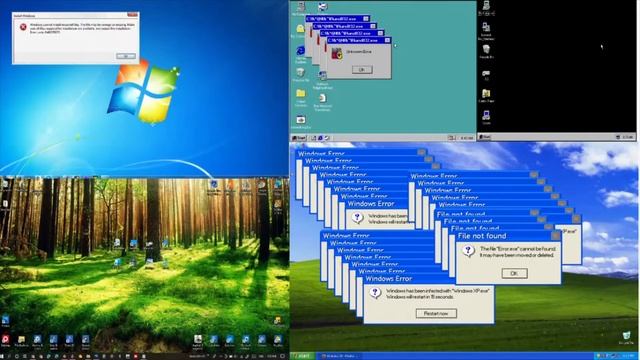640x360 pixels.
Task: Click the red taskbar icon on forest desktop
Action: pos(136,356)
